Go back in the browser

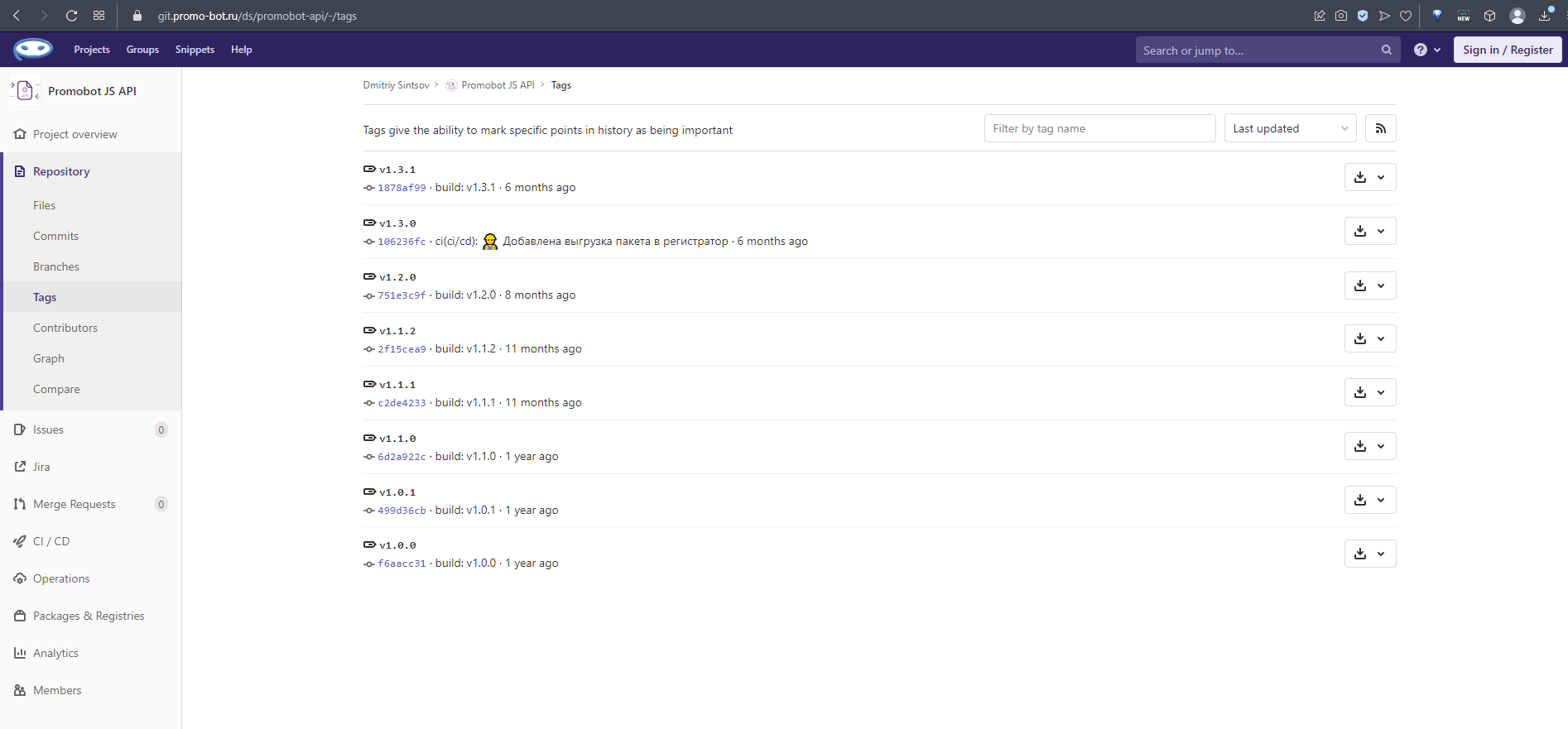[x=17, y=16]
